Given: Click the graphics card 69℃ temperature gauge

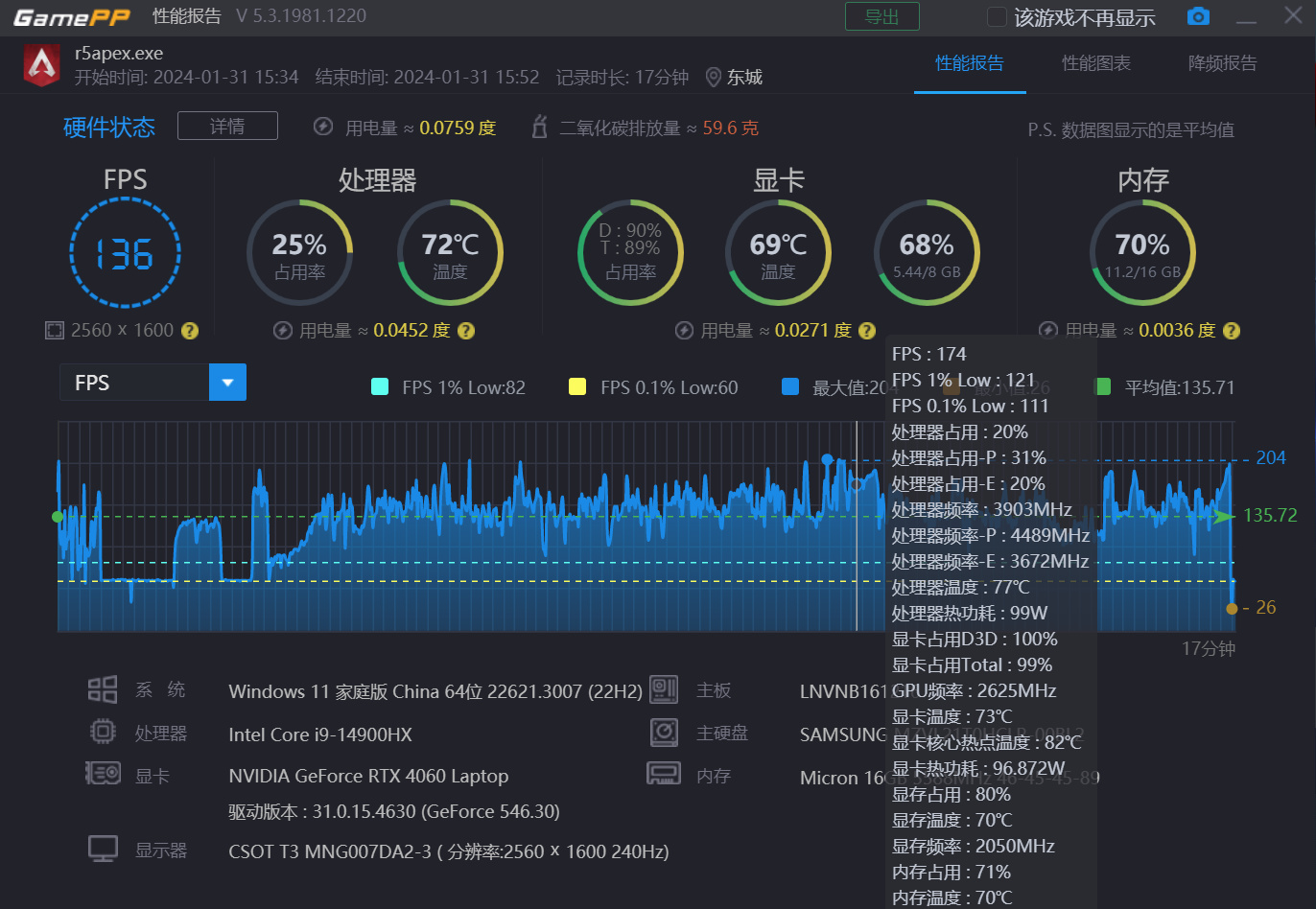Looking at the screenshot, I should [778, 253].
